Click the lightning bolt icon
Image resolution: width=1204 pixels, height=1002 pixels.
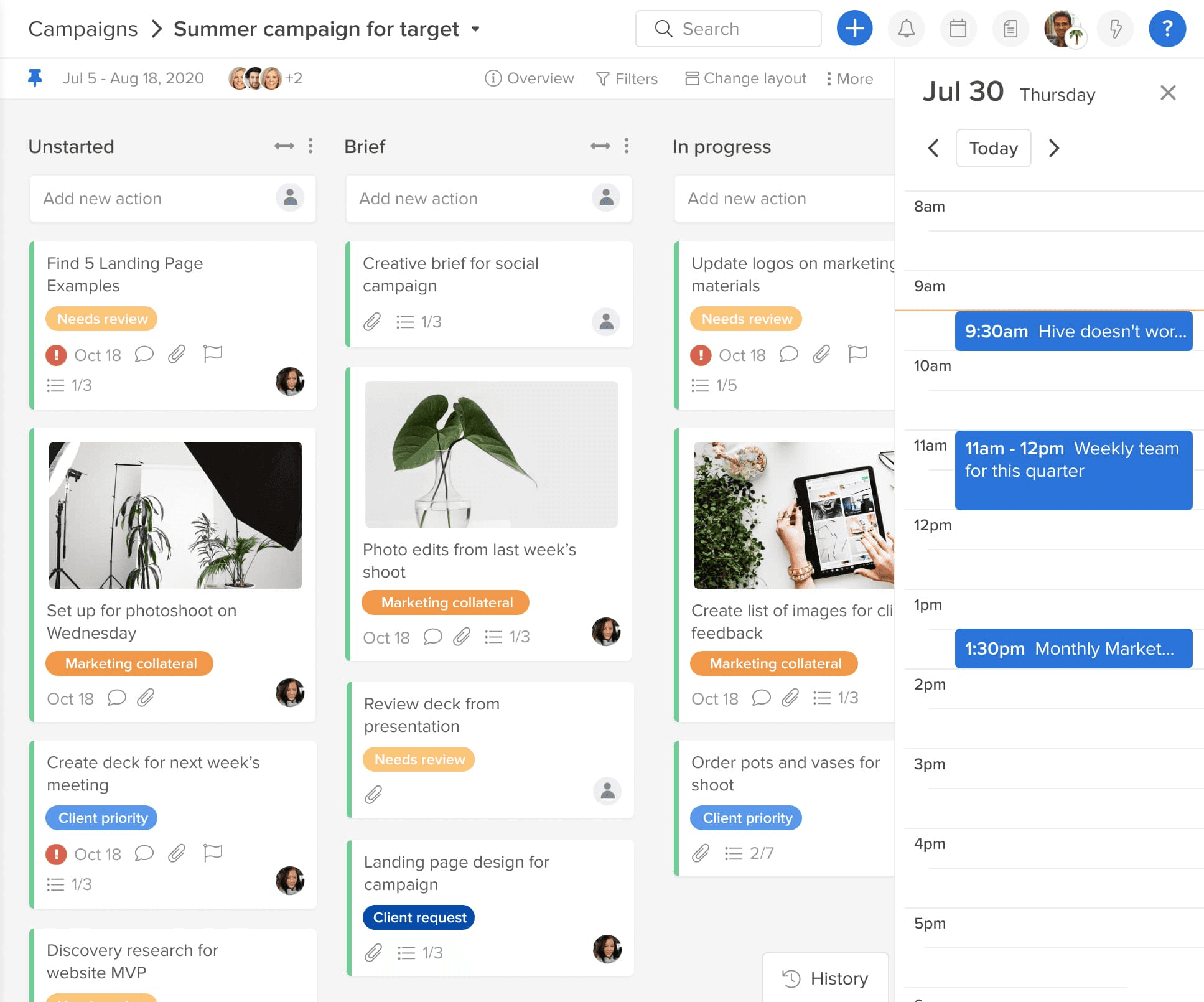[1116, 29]
